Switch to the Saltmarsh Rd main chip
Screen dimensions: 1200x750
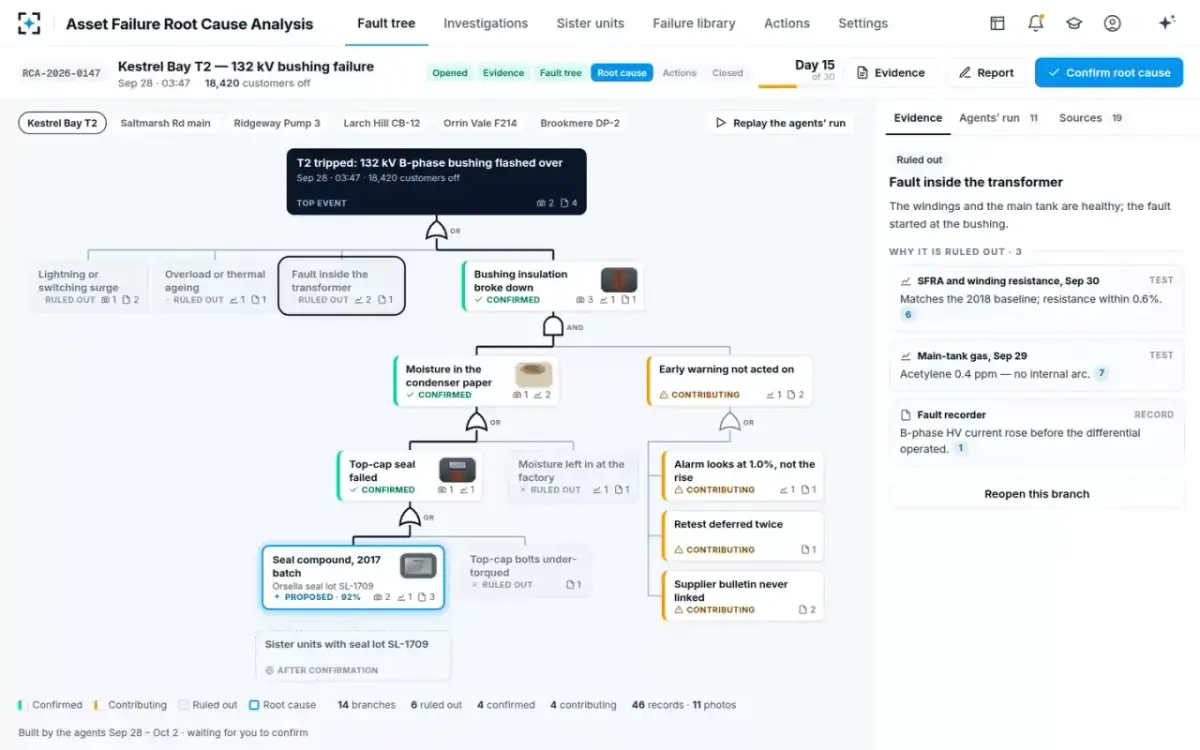click(165, 123)
